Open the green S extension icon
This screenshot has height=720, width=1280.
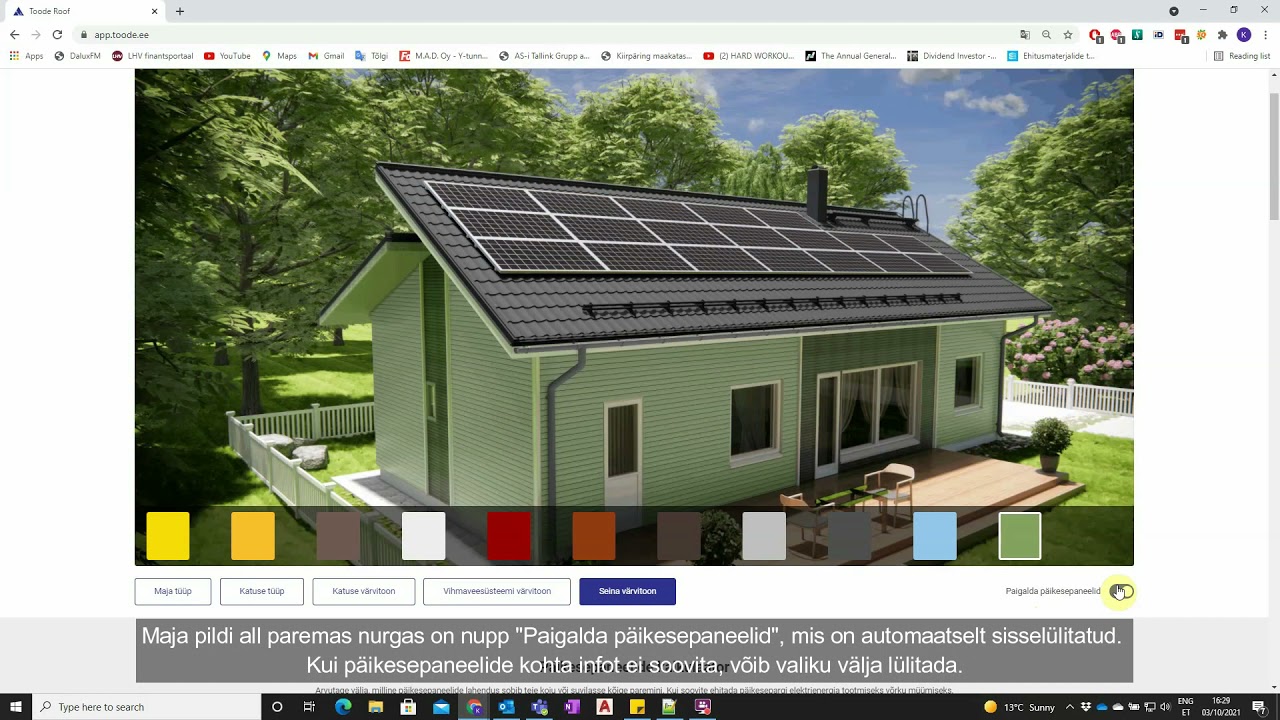pyautogui.click(x=1138, y=35)
